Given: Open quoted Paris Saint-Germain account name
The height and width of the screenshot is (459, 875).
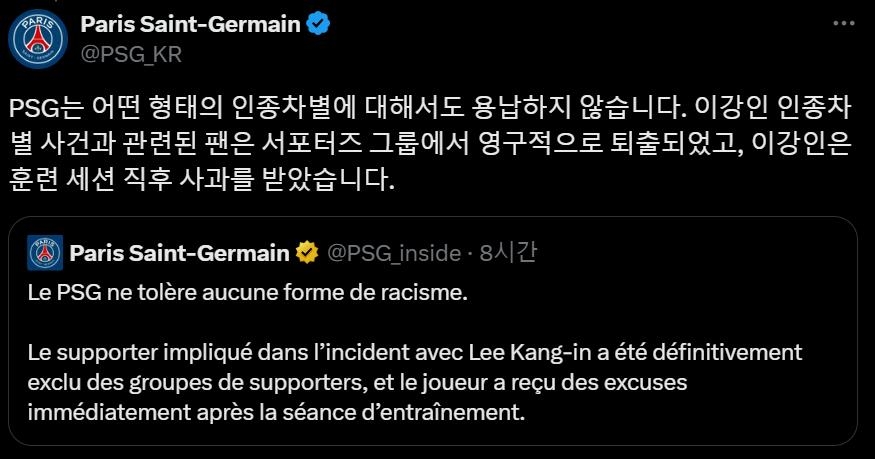Looking at the screenshot, I should 180,253.
